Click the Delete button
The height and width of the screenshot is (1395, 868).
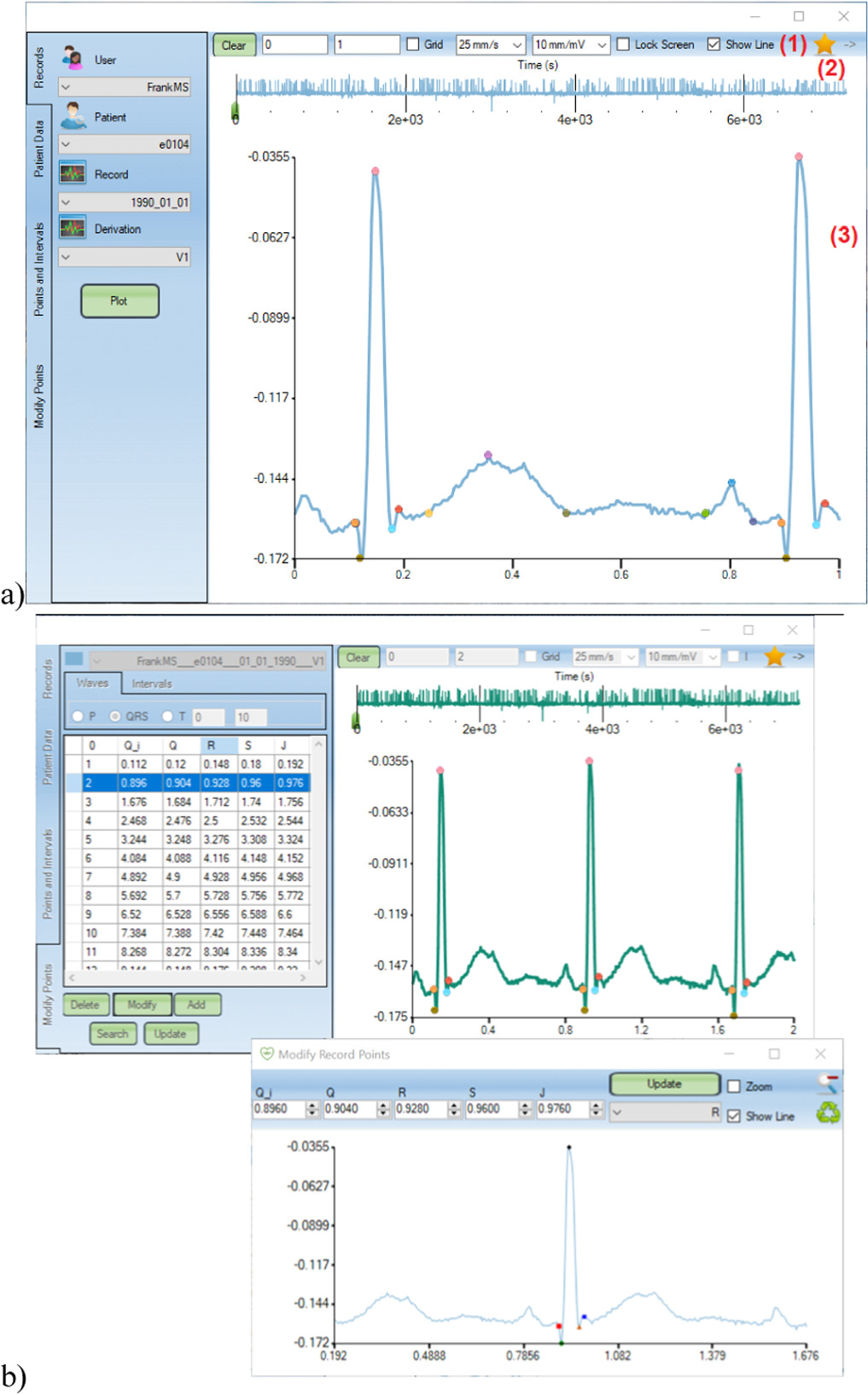click(x=85, y=1005)
